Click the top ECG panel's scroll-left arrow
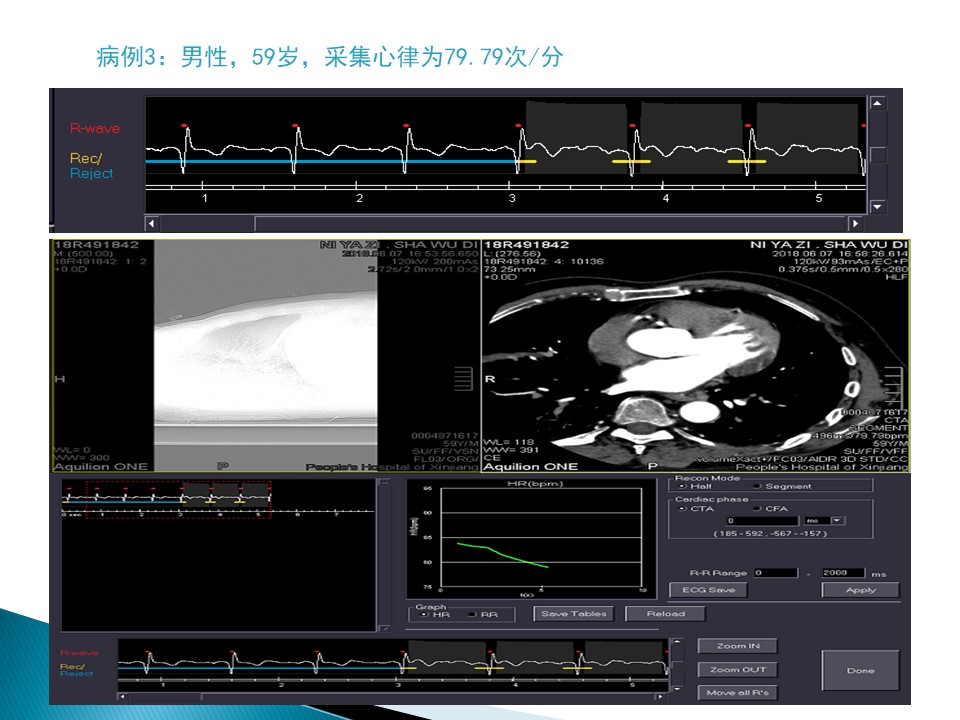Screen dimensions: 960x720 (x=152, y=223)
